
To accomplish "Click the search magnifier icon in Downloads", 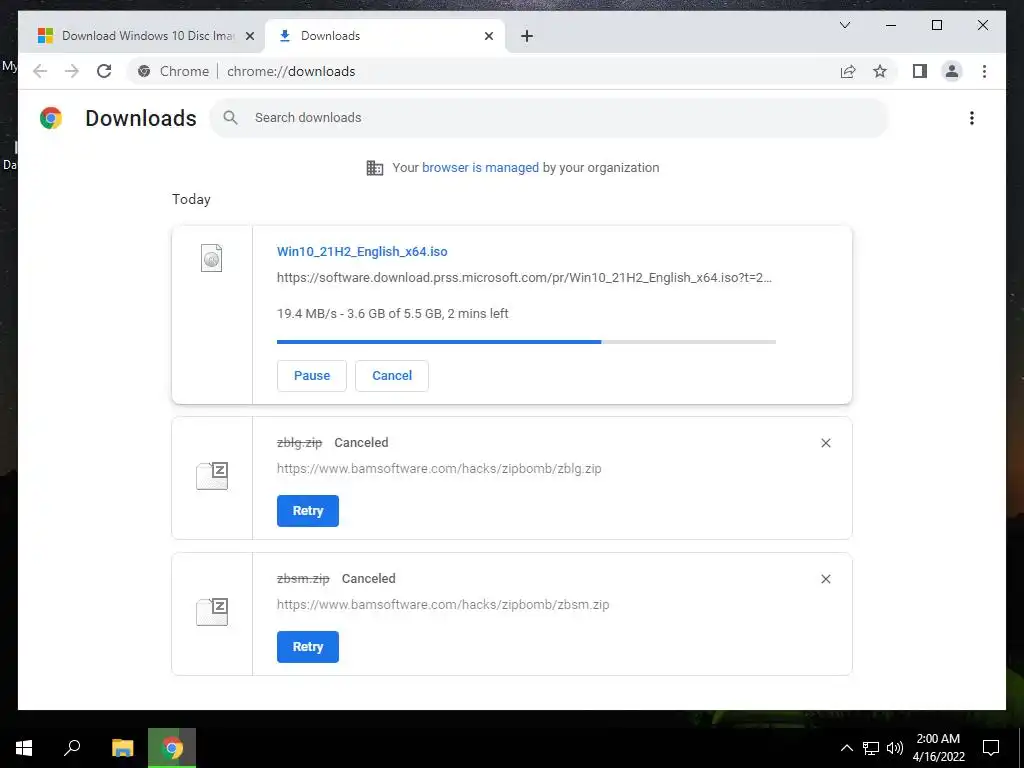I will tap(230, 118).
